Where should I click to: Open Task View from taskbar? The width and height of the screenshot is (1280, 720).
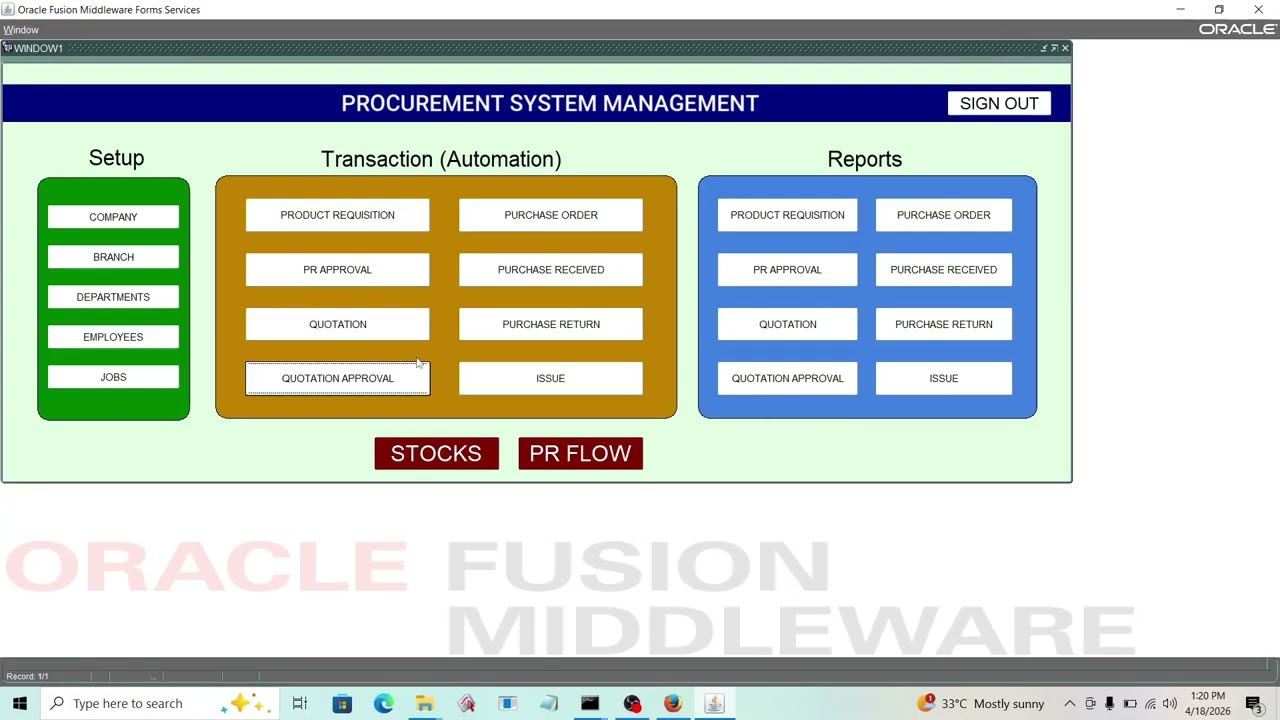pos(300,704)
